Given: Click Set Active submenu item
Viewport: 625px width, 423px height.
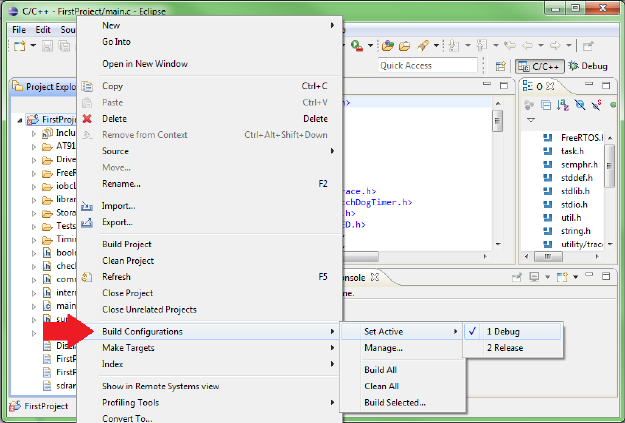Looking at the screenshot, I should coord(403,331).
